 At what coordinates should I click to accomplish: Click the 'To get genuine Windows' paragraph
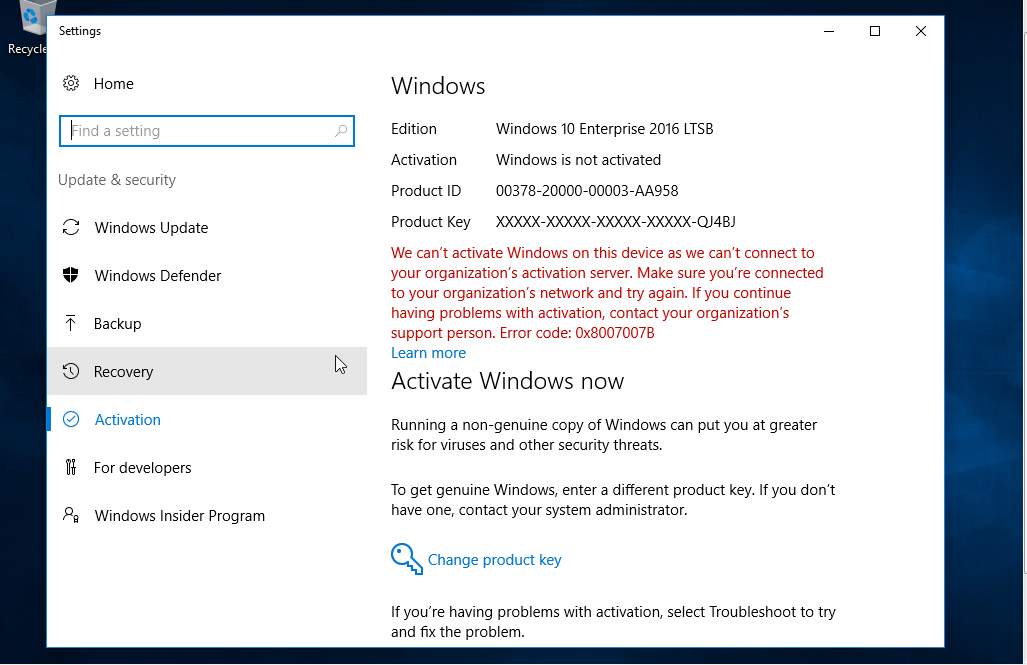(x=613, y=499)
